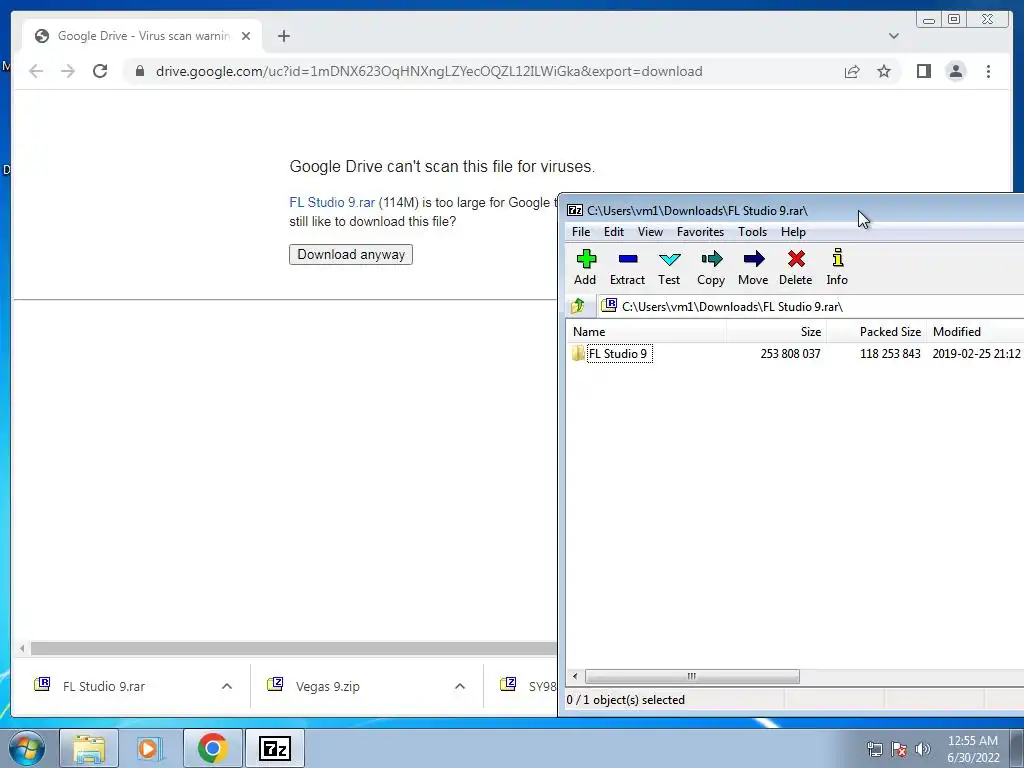The height and width of the screenshot is (768, 1024).
Task: Open downloaded FL Studio 9.rar in shelf
Action: click(x=104, y=686)
